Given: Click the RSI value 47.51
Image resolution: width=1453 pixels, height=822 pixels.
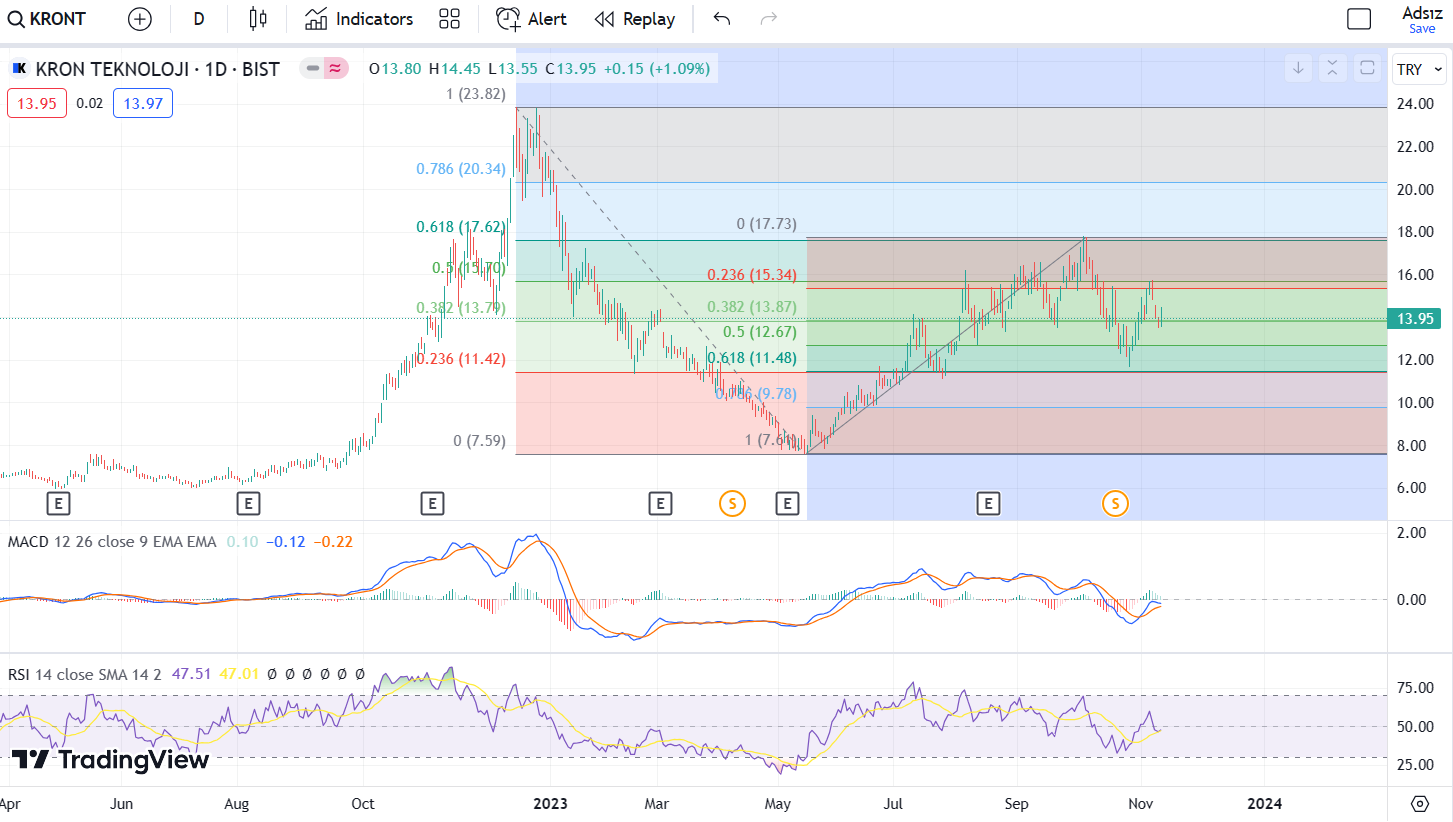Looking at the screenshot, I should click(191, 674).
